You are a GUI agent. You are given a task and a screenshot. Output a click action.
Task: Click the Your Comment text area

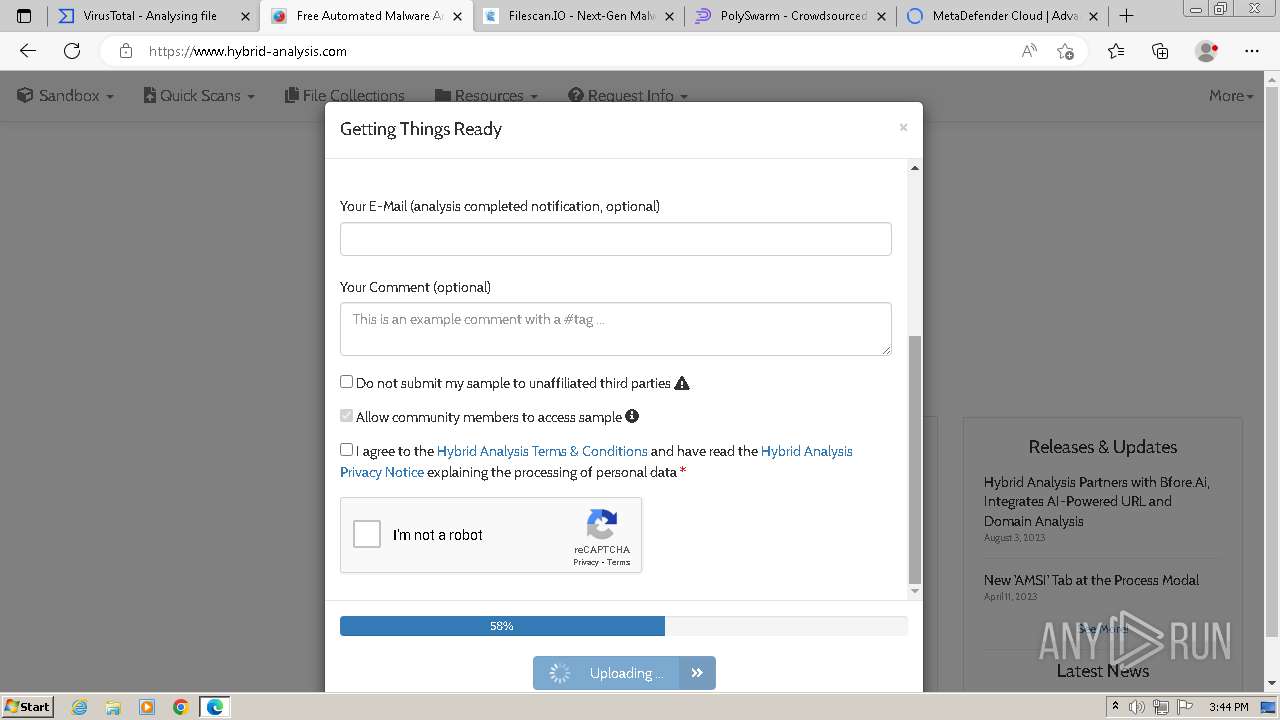tap(616, 329)
